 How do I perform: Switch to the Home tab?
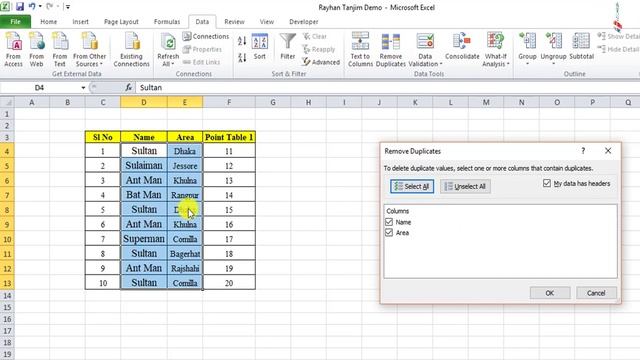coord(49,22)
